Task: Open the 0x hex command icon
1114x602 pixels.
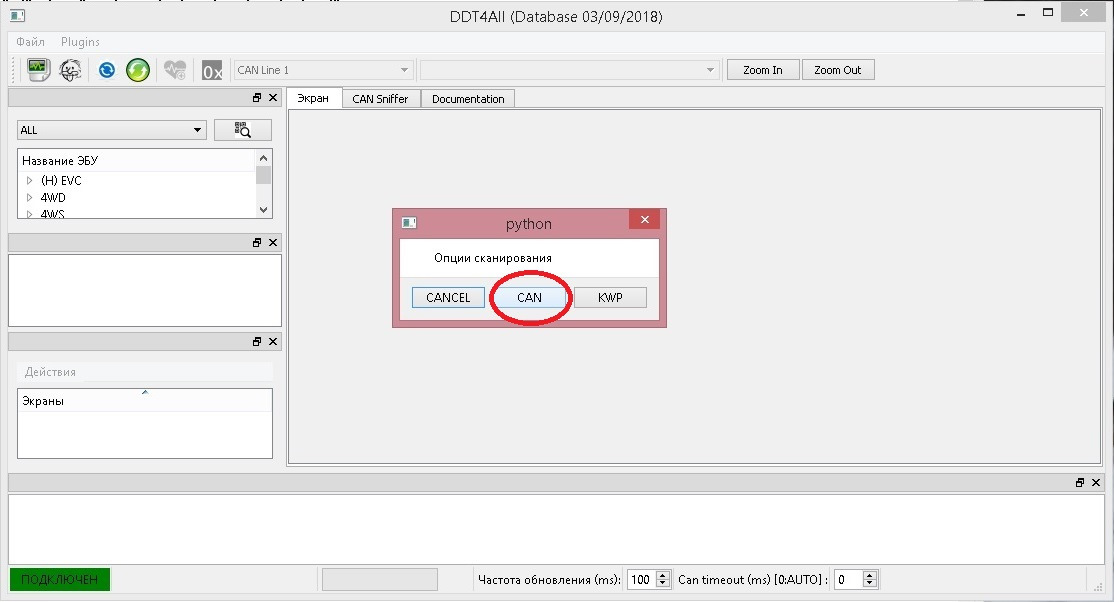Action: tap(212, 70)
